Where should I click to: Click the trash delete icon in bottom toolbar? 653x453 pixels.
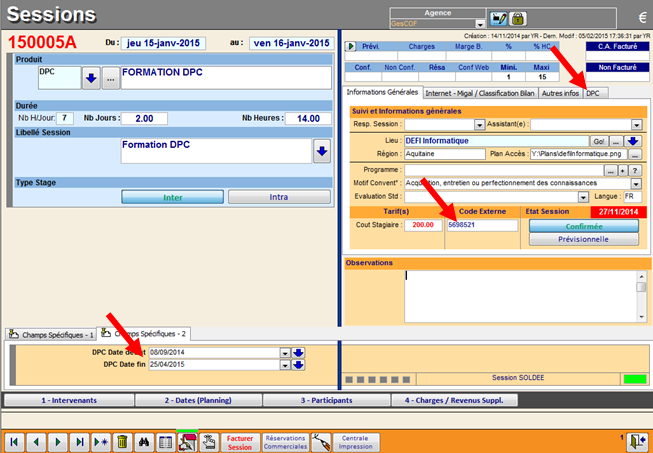pos(122,440)
